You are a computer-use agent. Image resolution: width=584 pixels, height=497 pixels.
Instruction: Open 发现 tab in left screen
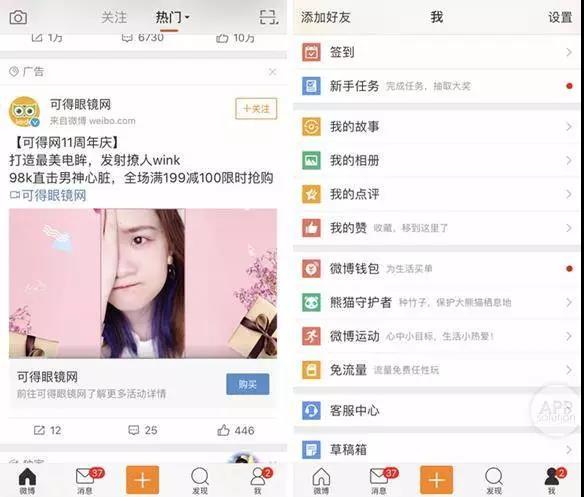pyautogui.click(x=200, y=481)
